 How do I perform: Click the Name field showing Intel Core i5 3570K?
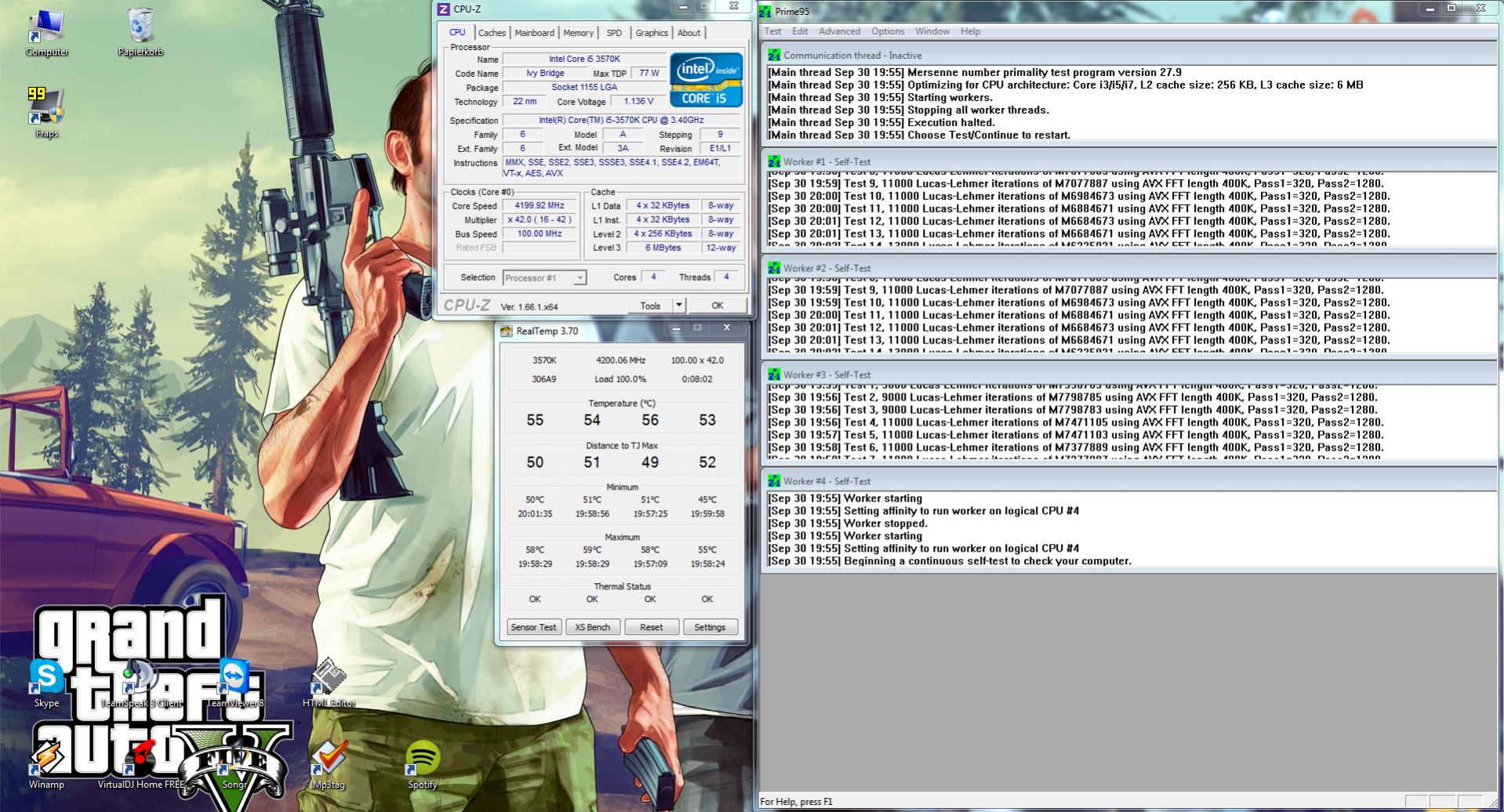point(584,59)
